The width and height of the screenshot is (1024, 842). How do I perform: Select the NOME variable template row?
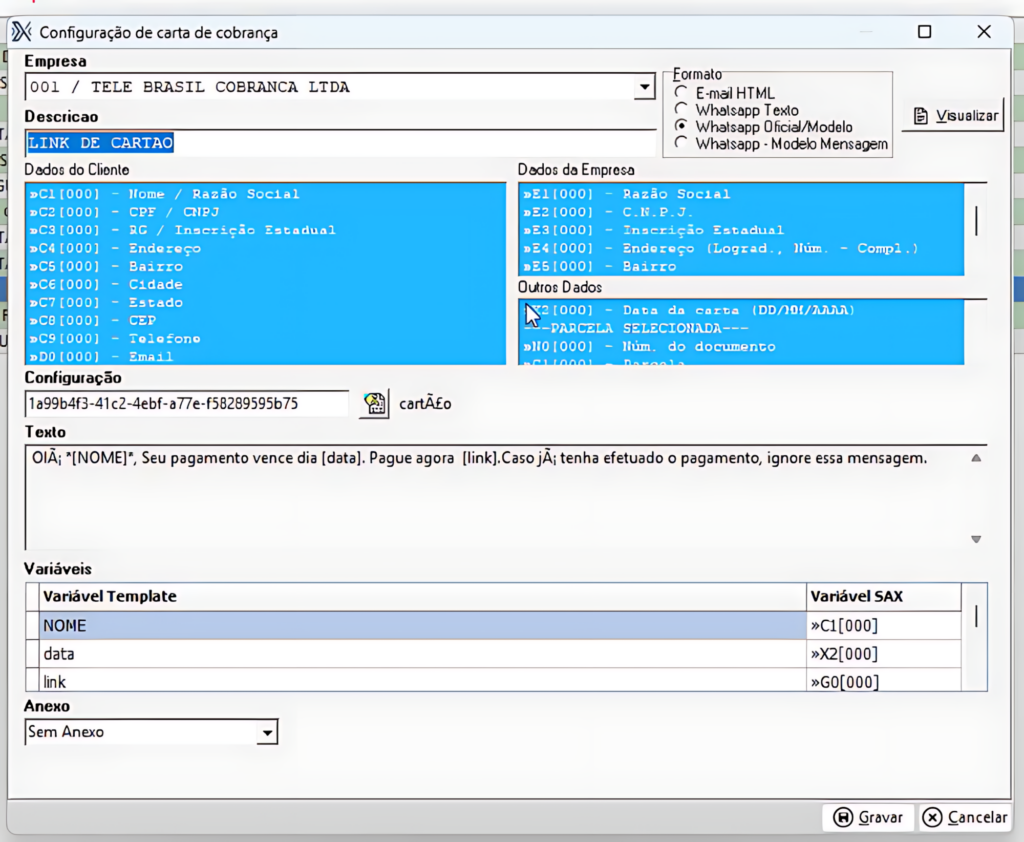[423, 626]
